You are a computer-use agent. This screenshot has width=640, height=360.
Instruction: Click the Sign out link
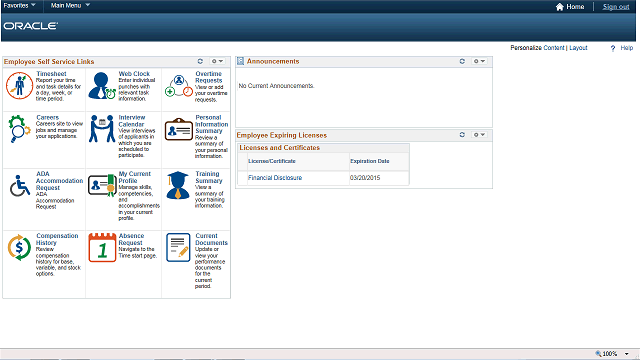click(616, 7)
